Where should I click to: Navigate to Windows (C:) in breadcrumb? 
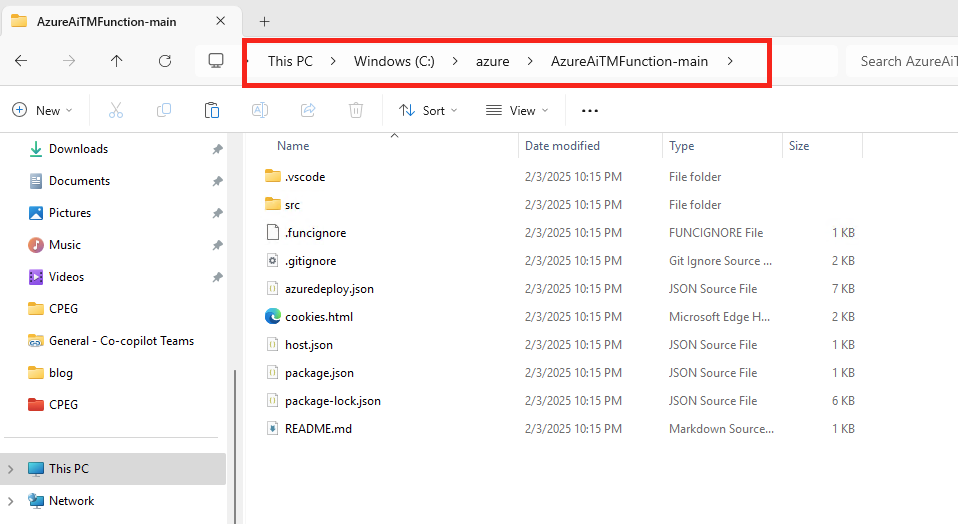(394, 61)
